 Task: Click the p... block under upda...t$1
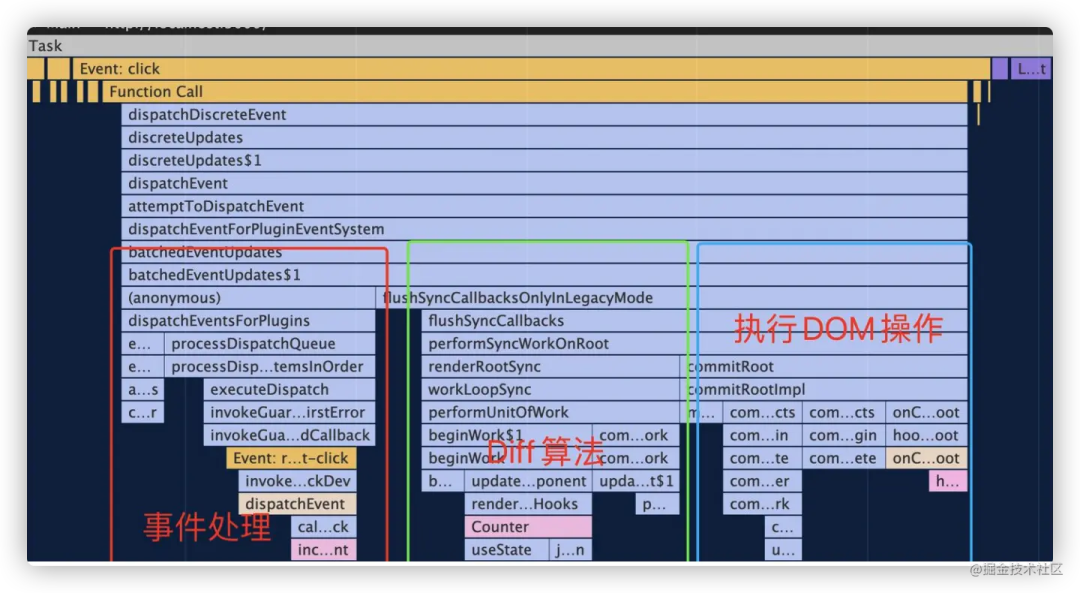tap(657, 503)
